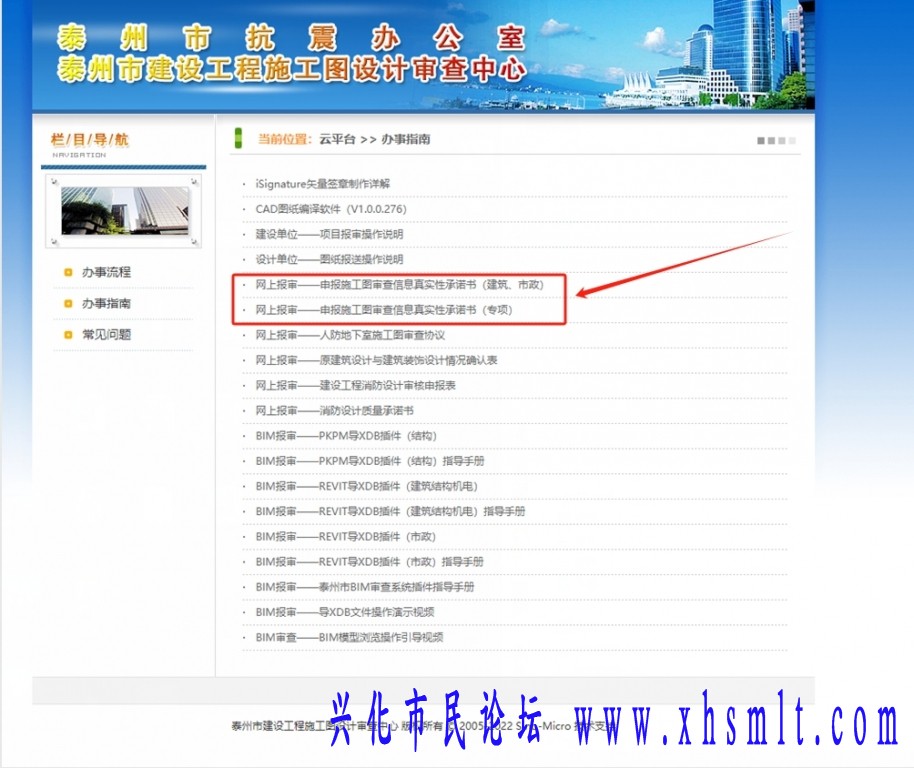Viewport: 914px width, 768px height.
Task: Open CAD图纸编译软件 (V1.0.0.276) link
Action: point(331,209)
